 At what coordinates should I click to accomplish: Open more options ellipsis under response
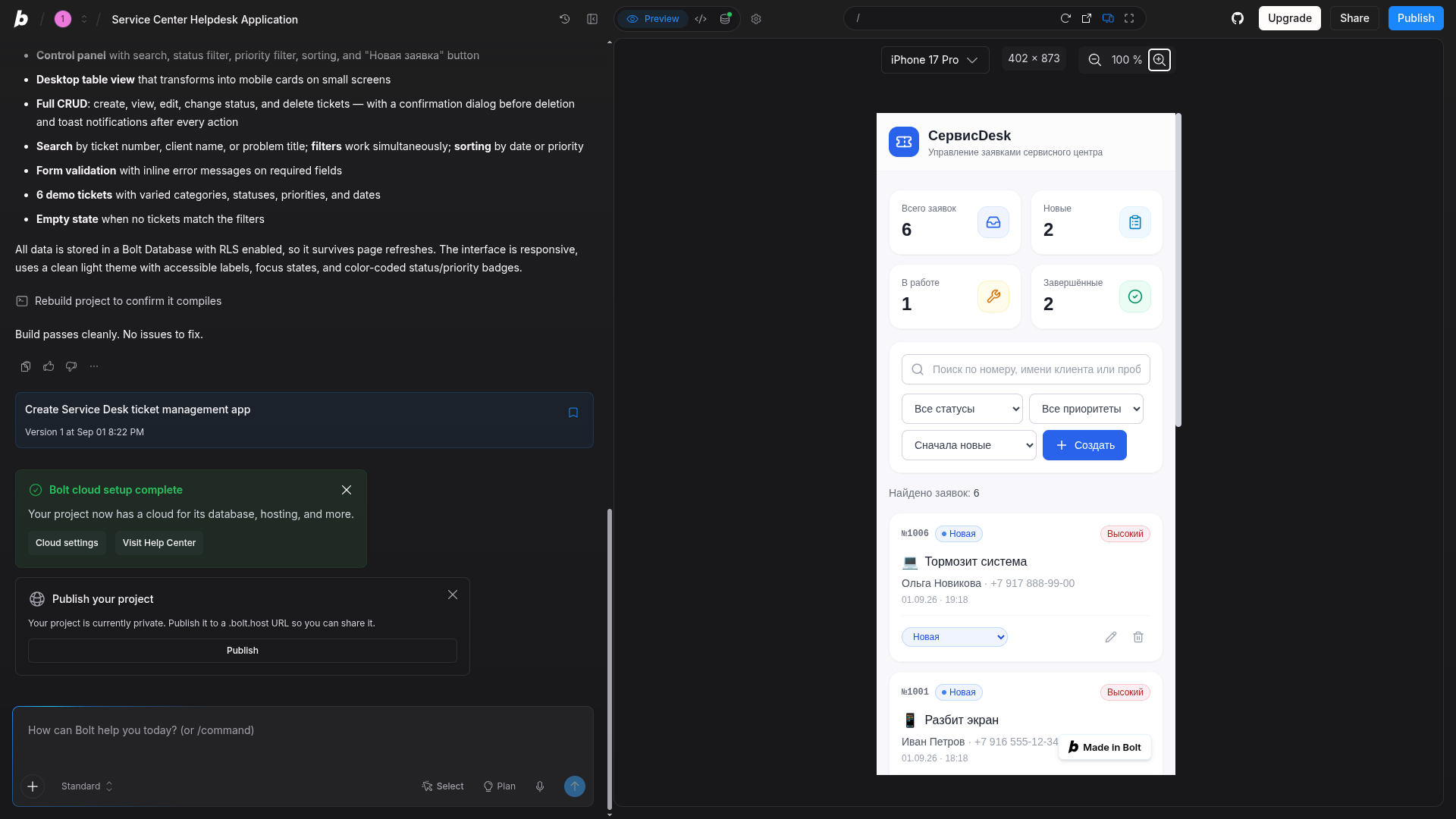94,366
